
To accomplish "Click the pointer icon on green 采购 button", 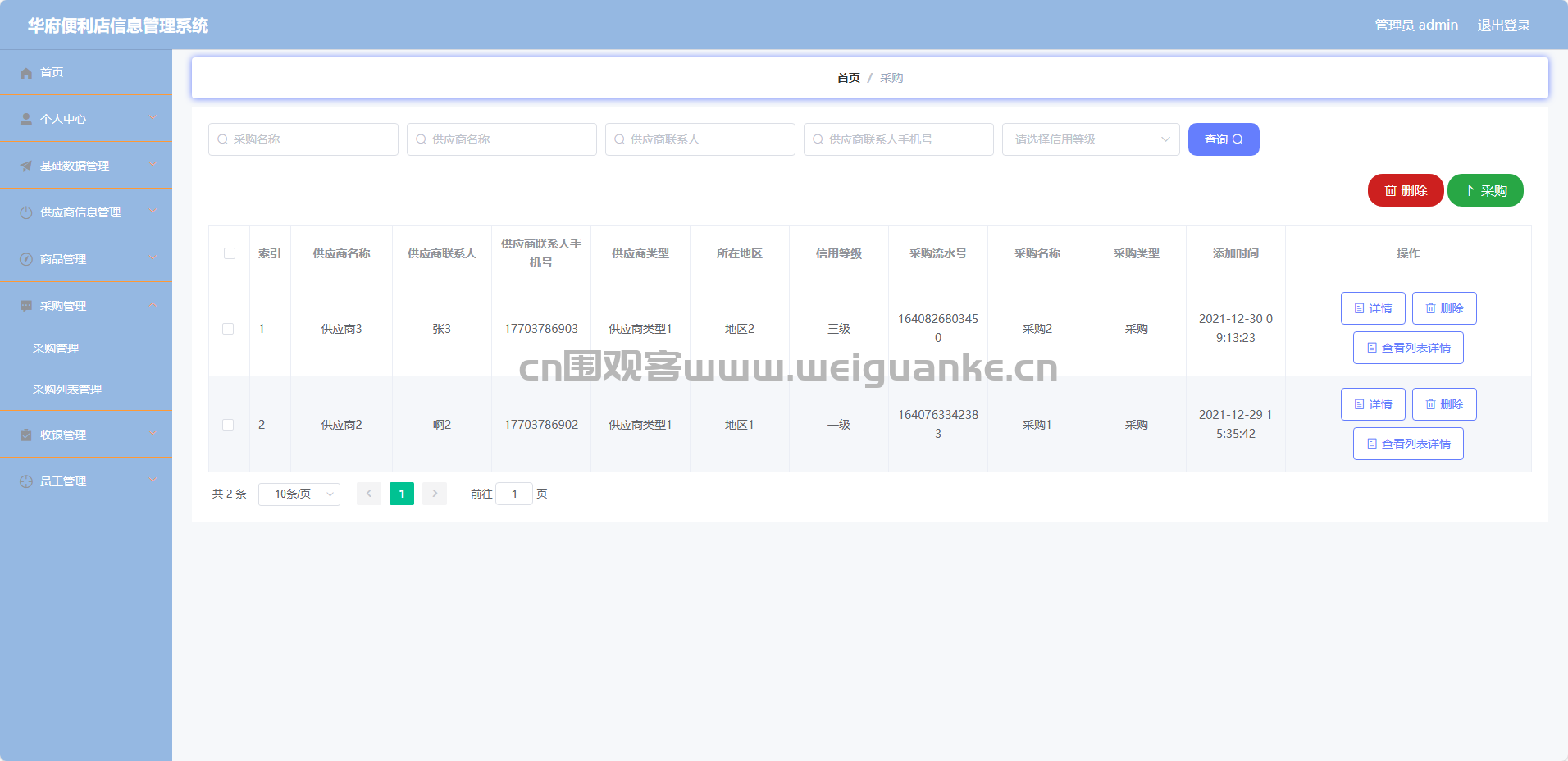I will tap(1470, 190).
